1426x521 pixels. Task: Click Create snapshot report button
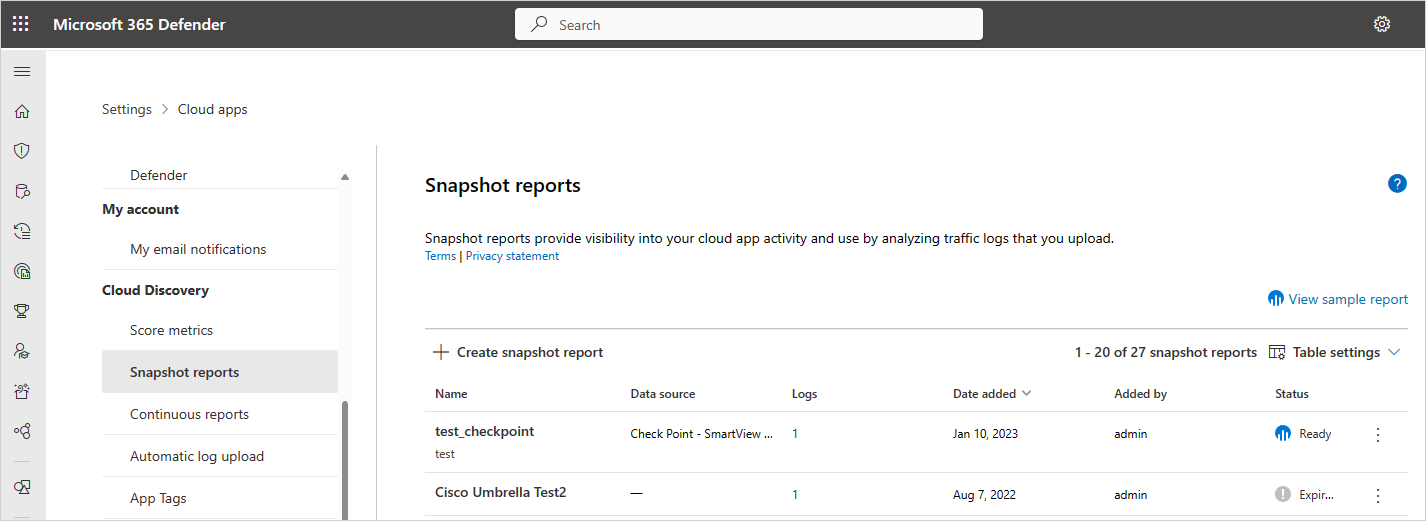(518, 352)
